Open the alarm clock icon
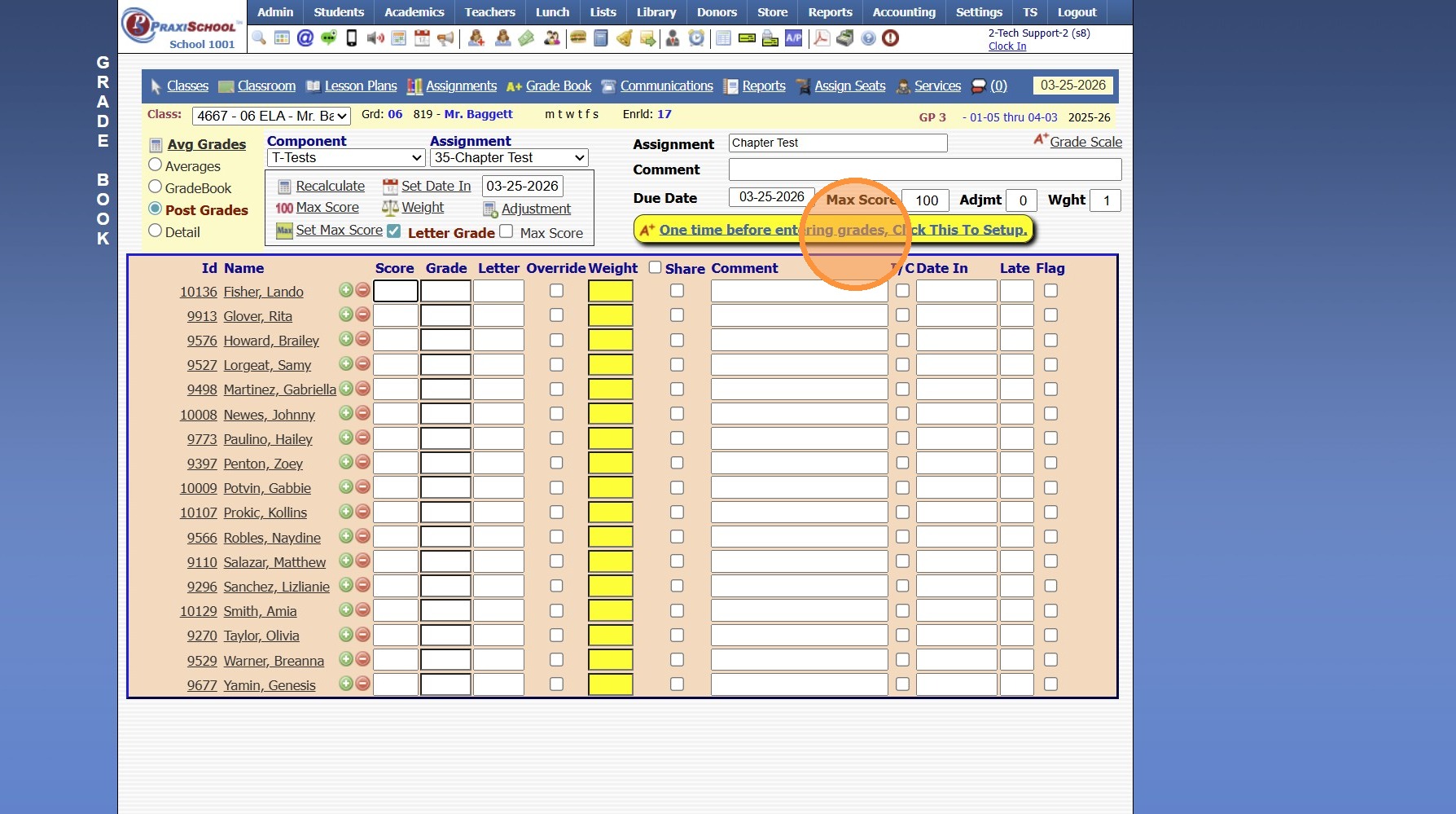This screenshot has width=1456, height=814. point(696,37)
